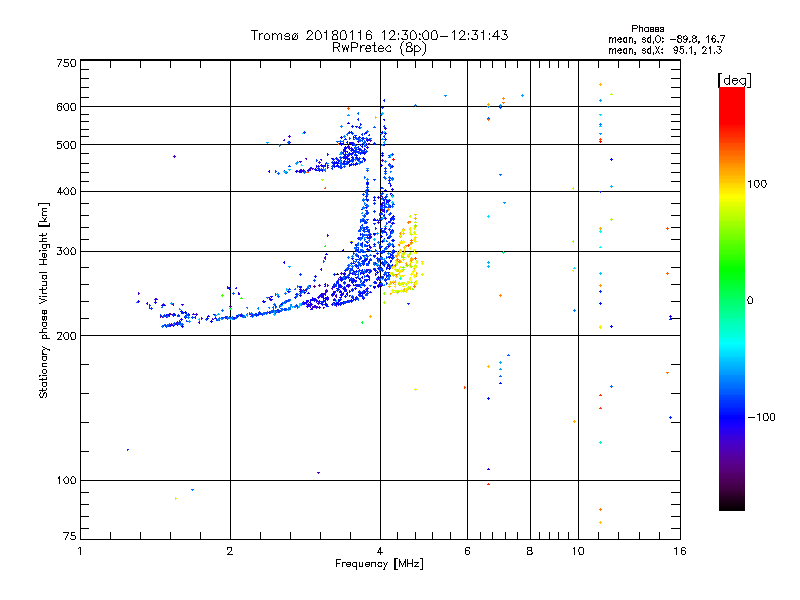Click the x-axis '6' tick label

click(467, 551)
